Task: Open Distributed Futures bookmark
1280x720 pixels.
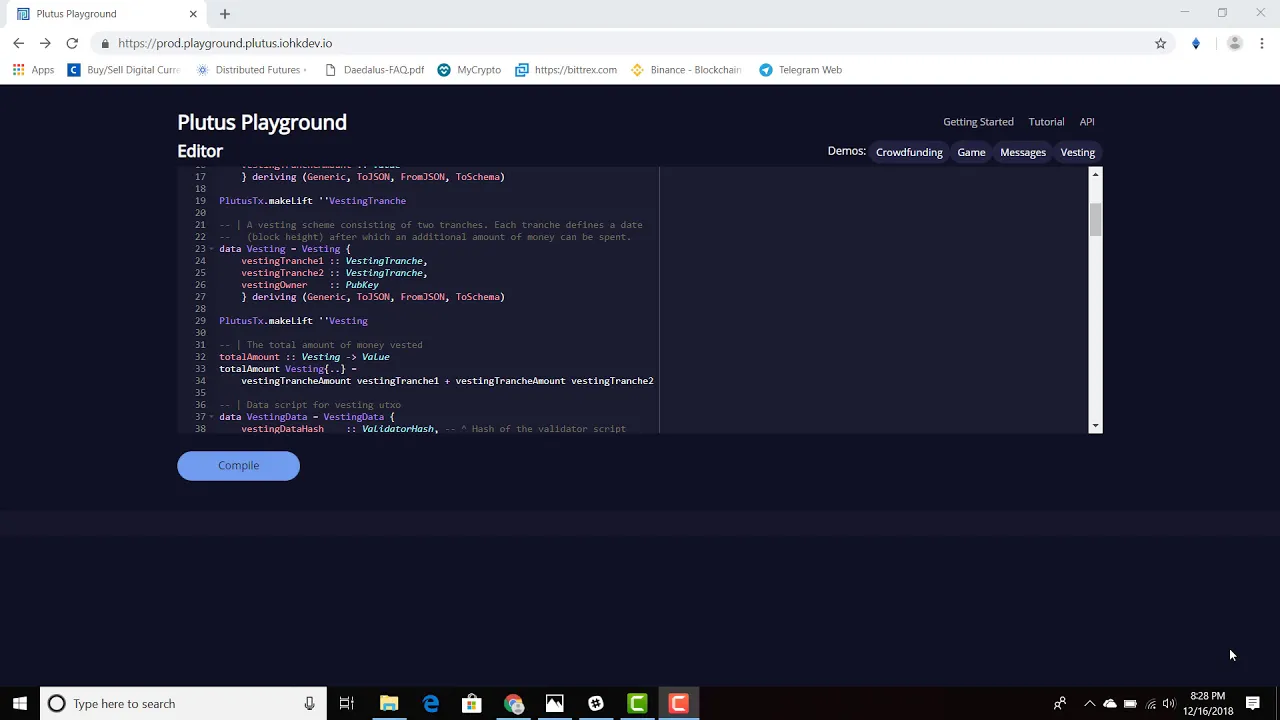Action: (x=251, y=70)
